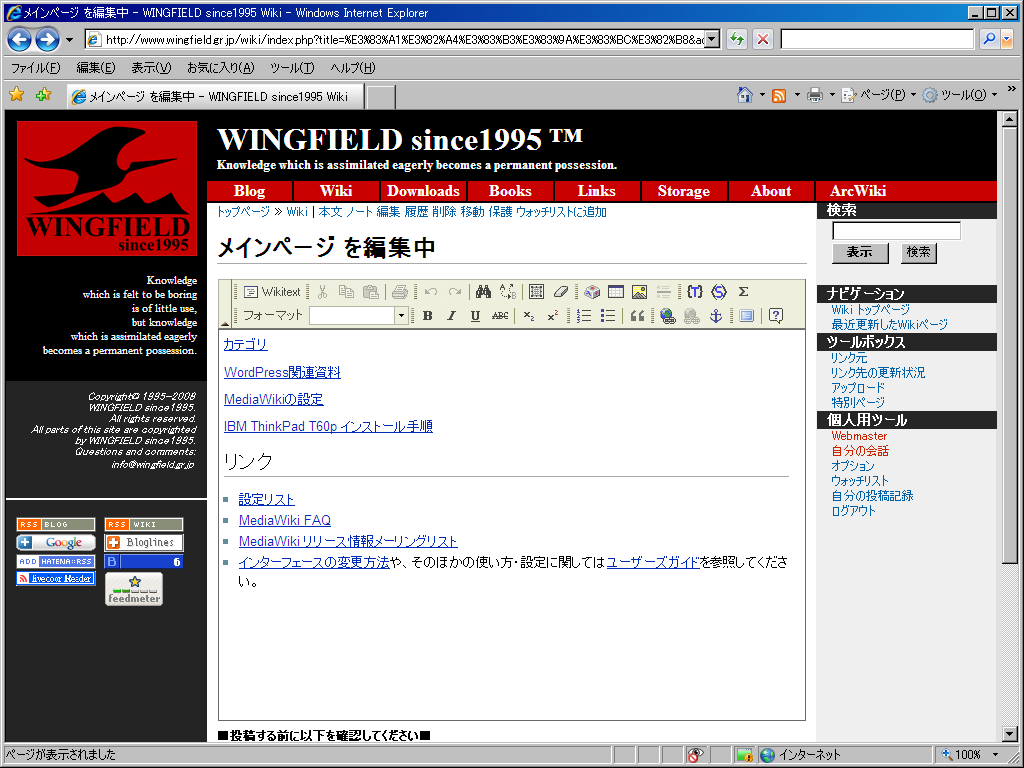Toggle underline formatting in the editor
The height and width of the screenshot is (768, 1024).
click(475, 316)
